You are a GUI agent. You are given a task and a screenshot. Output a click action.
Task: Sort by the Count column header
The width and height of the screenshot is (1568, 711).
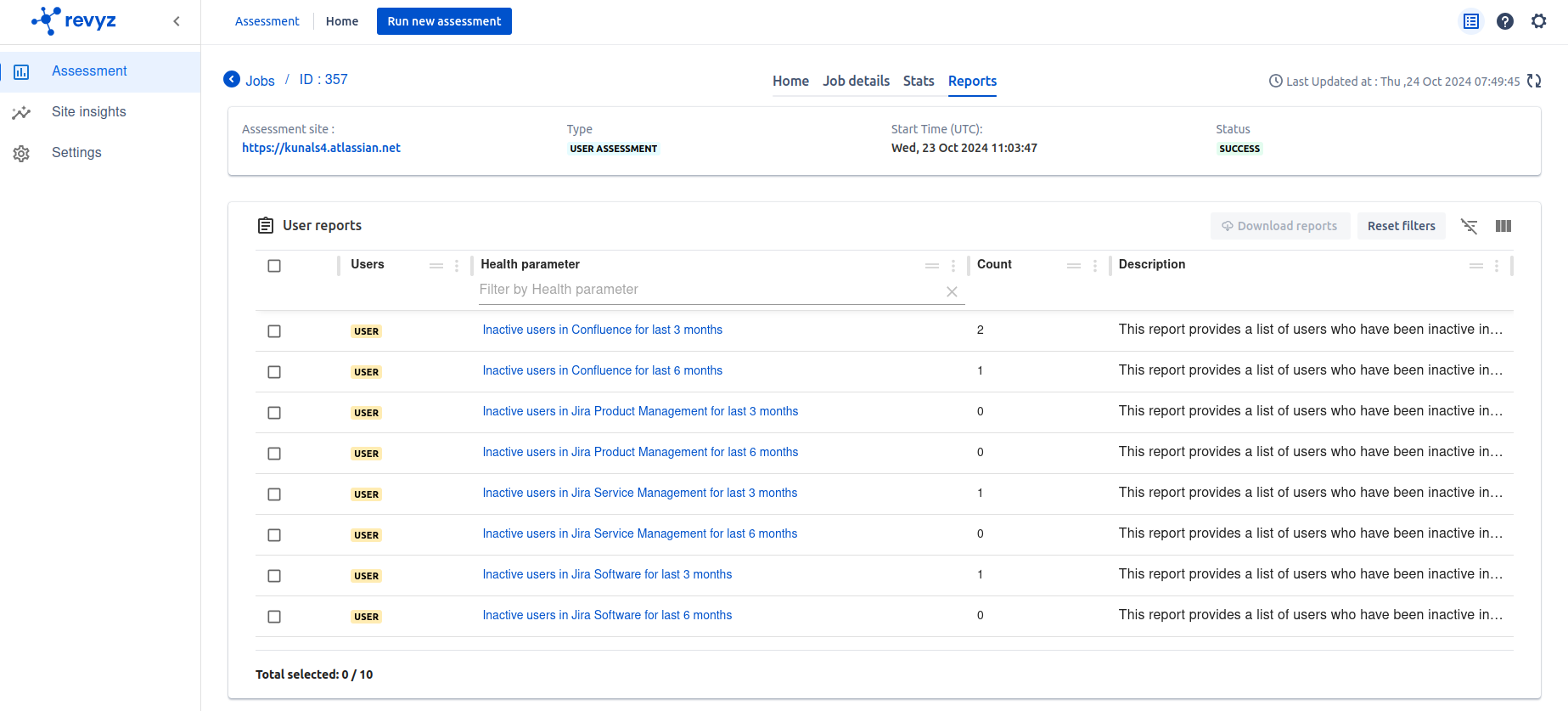[994, 264]
